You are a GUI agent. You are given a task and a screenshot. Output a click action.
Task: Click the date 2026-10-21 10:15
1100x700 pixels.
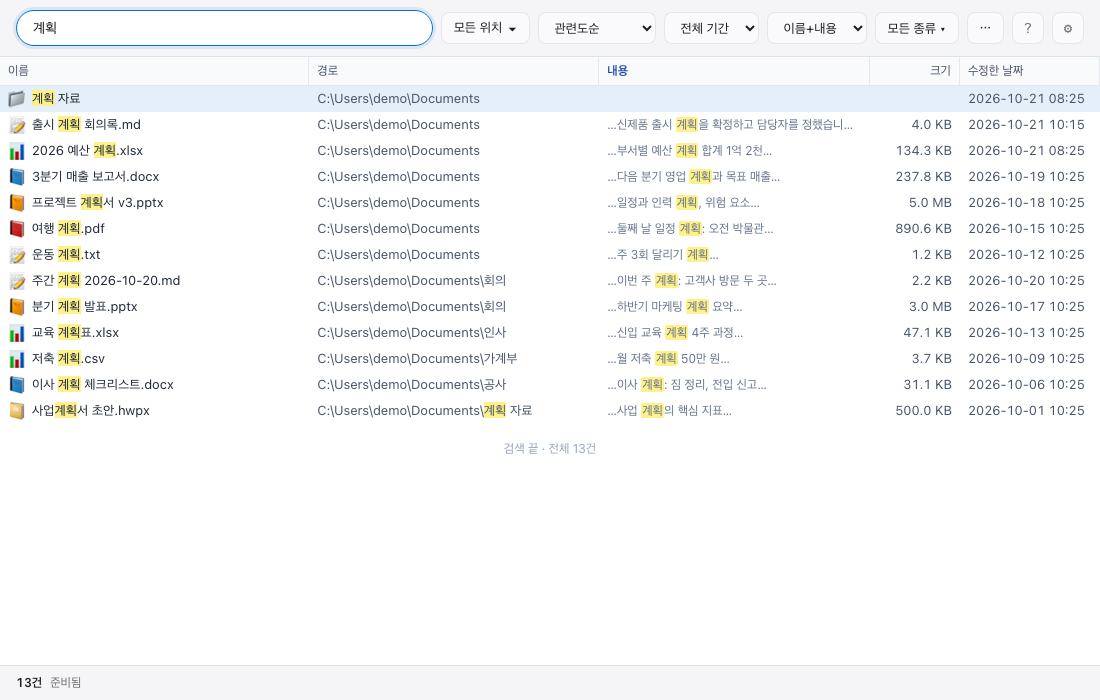[x=1026, y=124]
